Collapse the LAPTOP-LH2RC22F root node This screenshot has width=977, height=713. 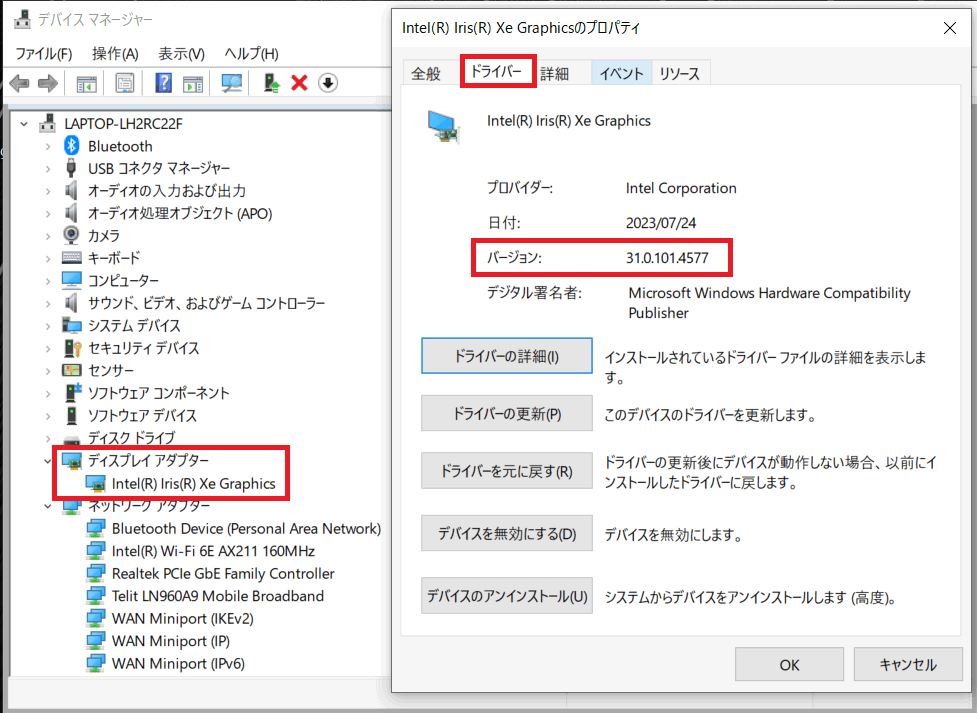click(24, 124)
